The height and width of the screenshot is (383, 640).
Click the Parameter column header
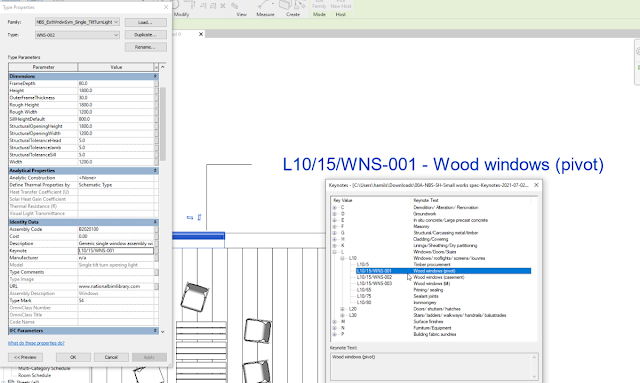coord(43,67)
